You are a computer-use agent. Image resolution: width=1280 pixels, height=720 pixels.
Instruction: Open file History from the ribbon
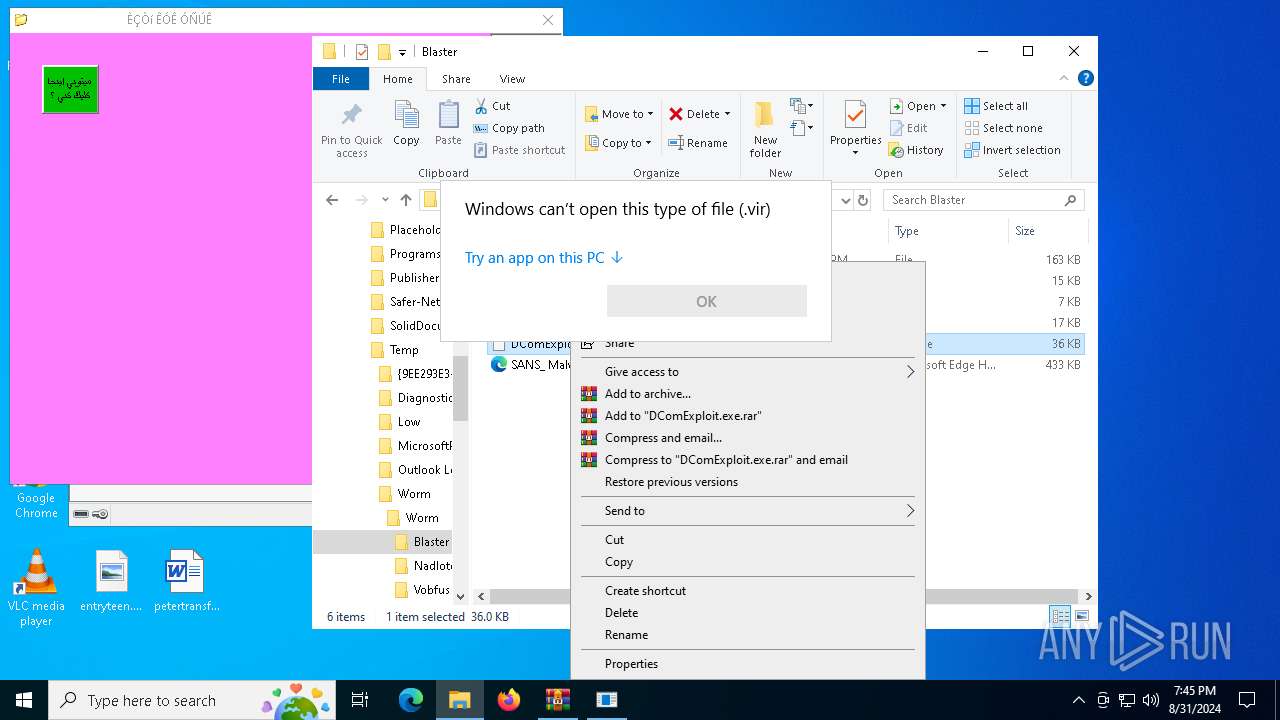pyautogui.click(x=916, y=150)
